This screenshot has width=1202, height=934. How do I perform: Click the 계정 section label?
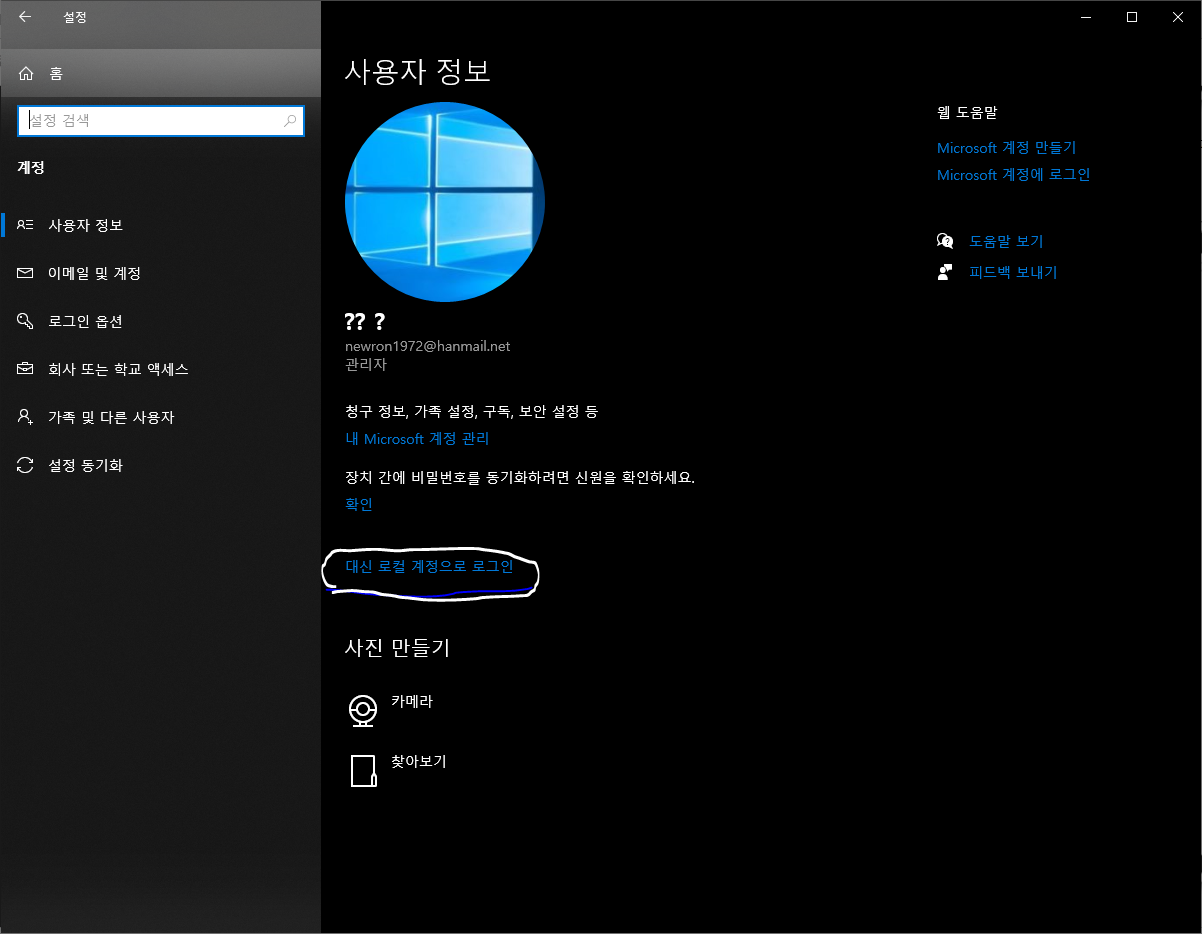click(31, 168)
